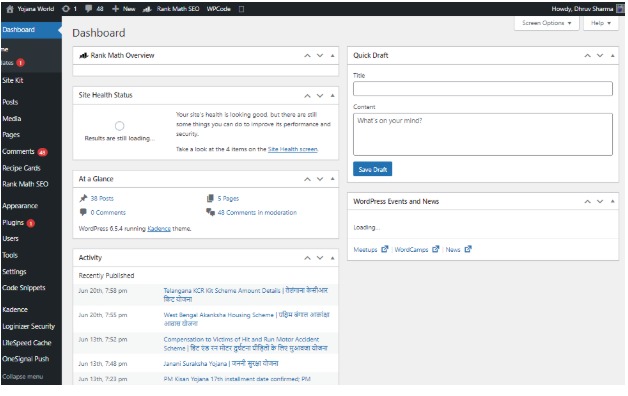Move Site Health Status widget down
Viewport: 628px width, 396px height.
[x=320, y=96]
